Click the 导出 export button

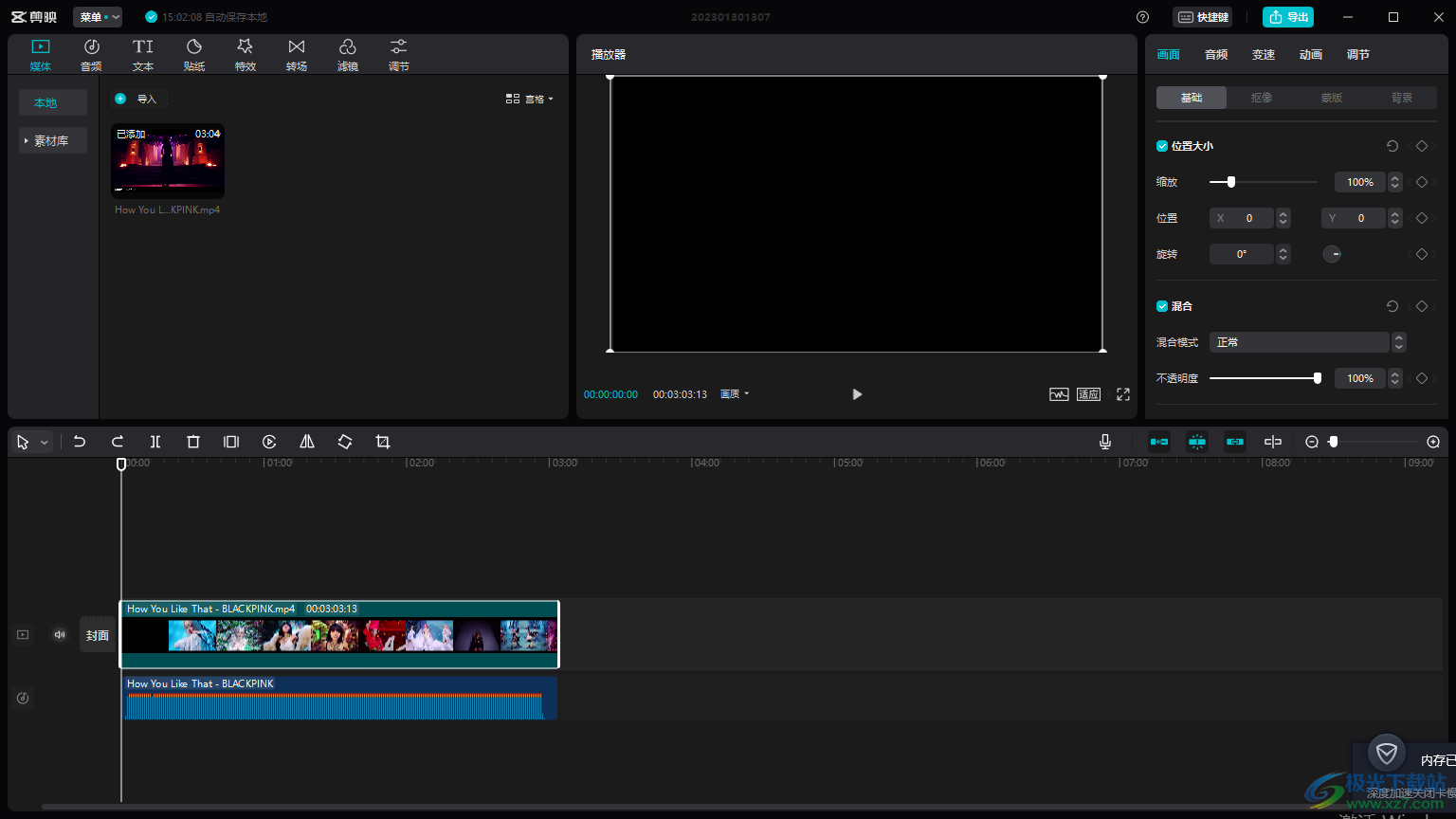point(1288,17)
